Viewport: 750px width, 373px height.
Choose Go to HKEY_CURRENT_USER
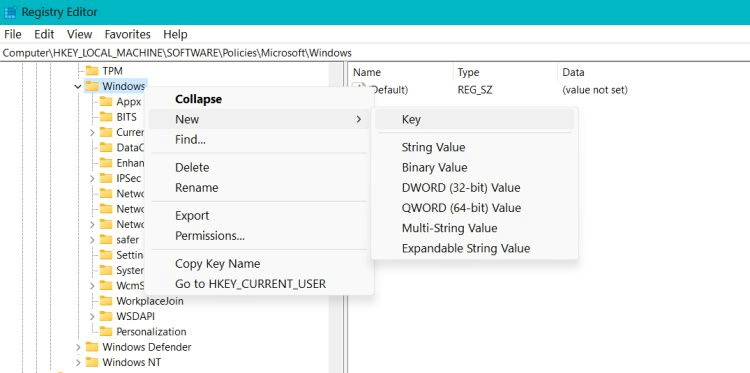pos(259,284)
